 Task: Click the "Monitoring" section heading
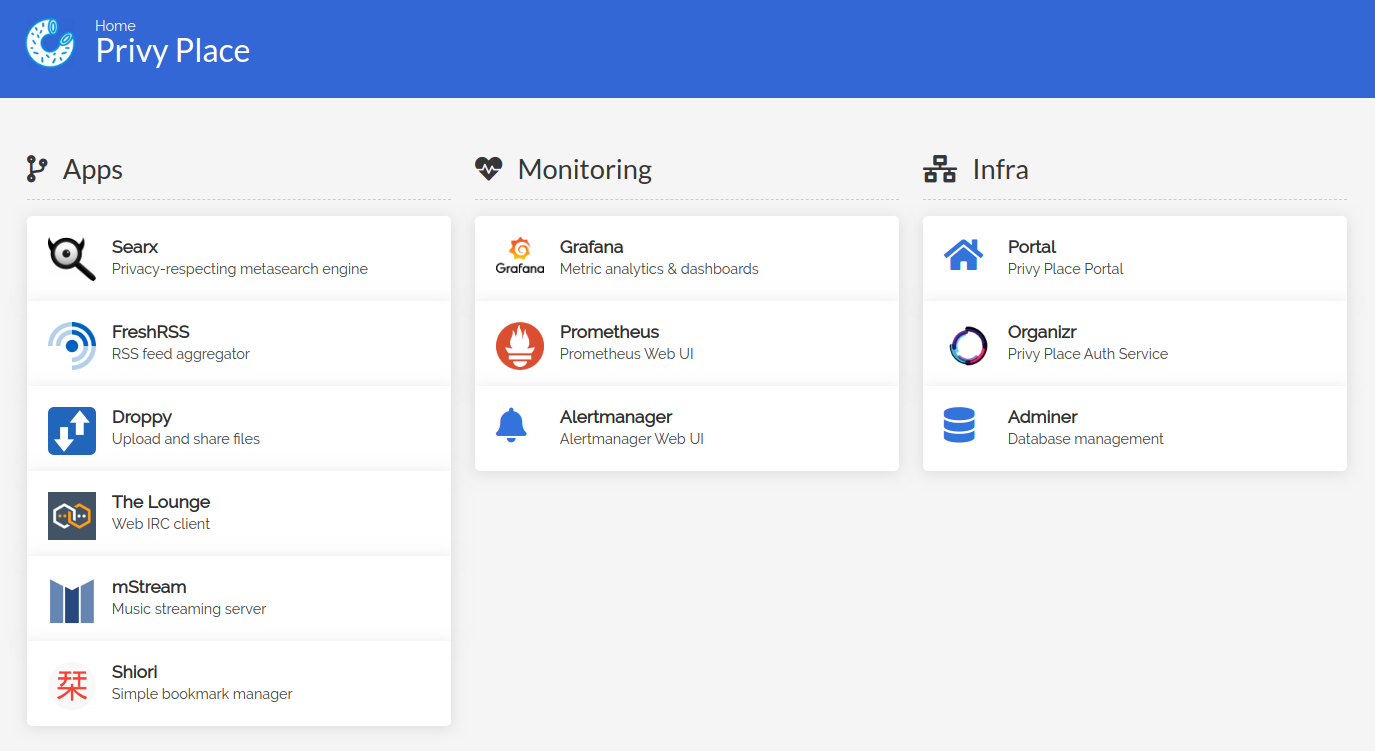point(585,169)
